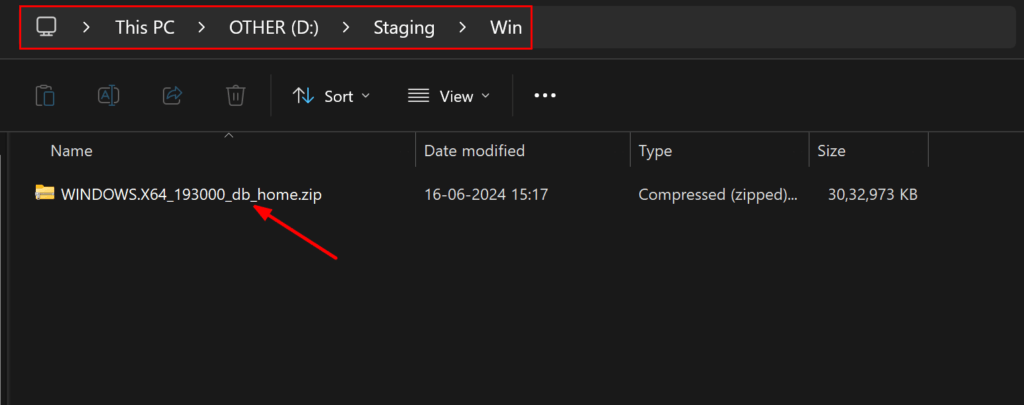Click the Delete trash can icon

[x=235, y=96]
